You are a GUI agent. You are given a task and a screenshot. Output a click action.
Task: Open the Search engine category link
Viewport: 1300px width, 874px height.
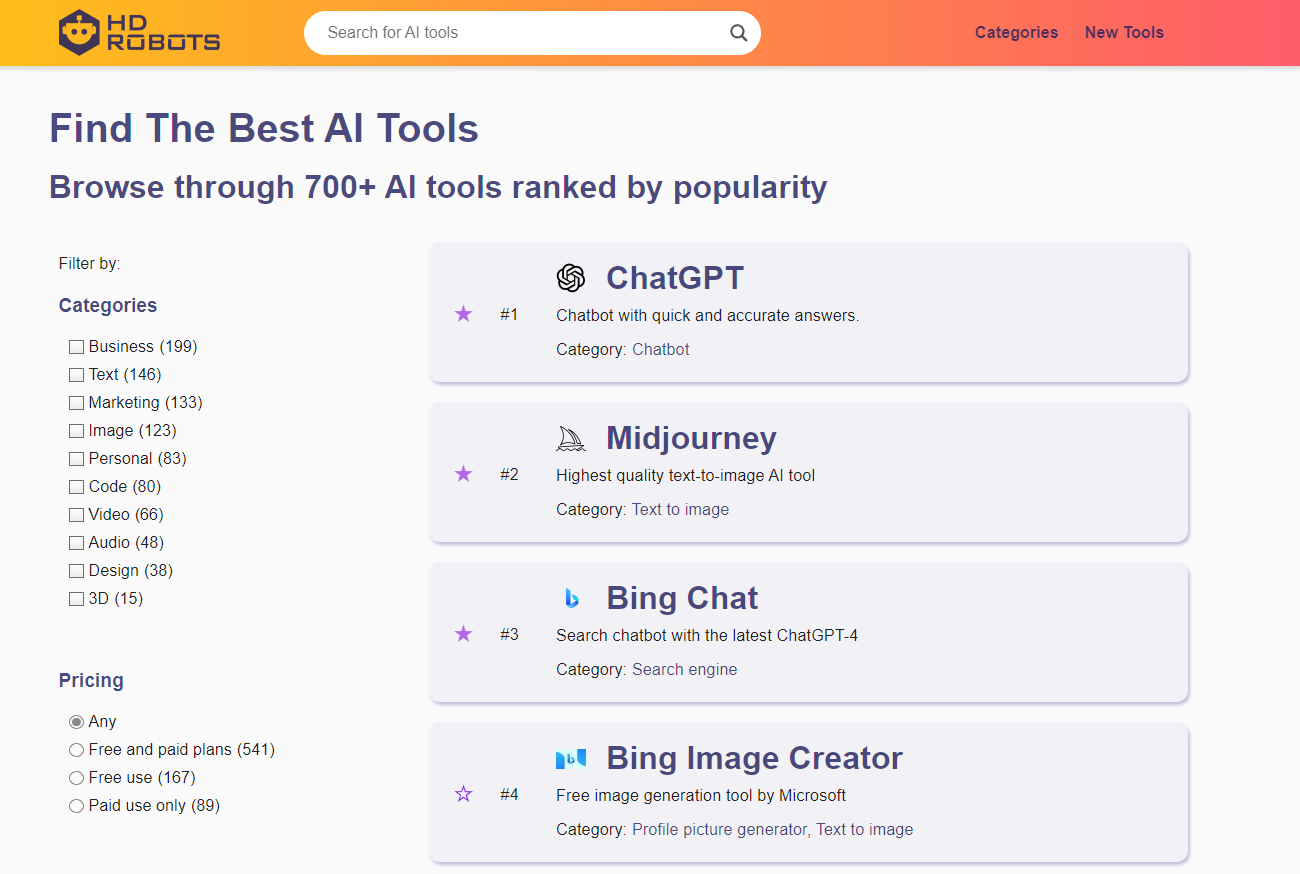[684, 669]
